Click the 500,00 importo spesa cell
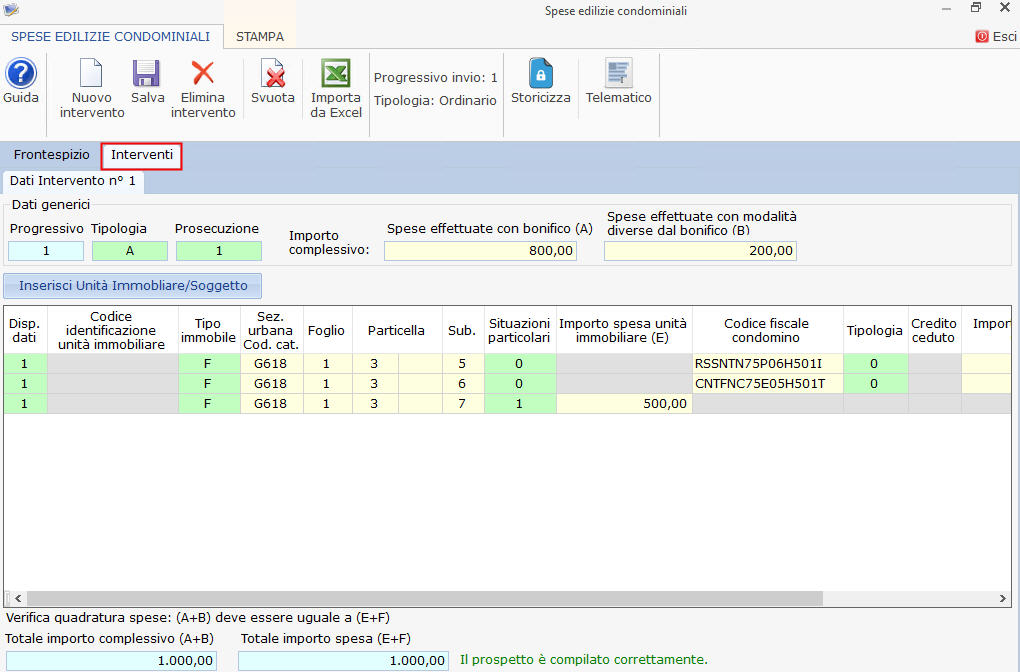Image resolution: width=1020 pixels, height=672 pixels. (624, 403)
